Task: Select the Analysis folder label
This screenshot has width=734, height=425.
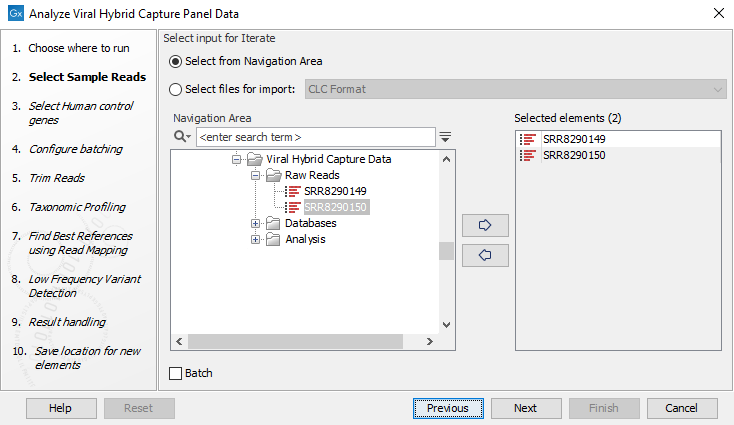Action: tap(305, 239)
